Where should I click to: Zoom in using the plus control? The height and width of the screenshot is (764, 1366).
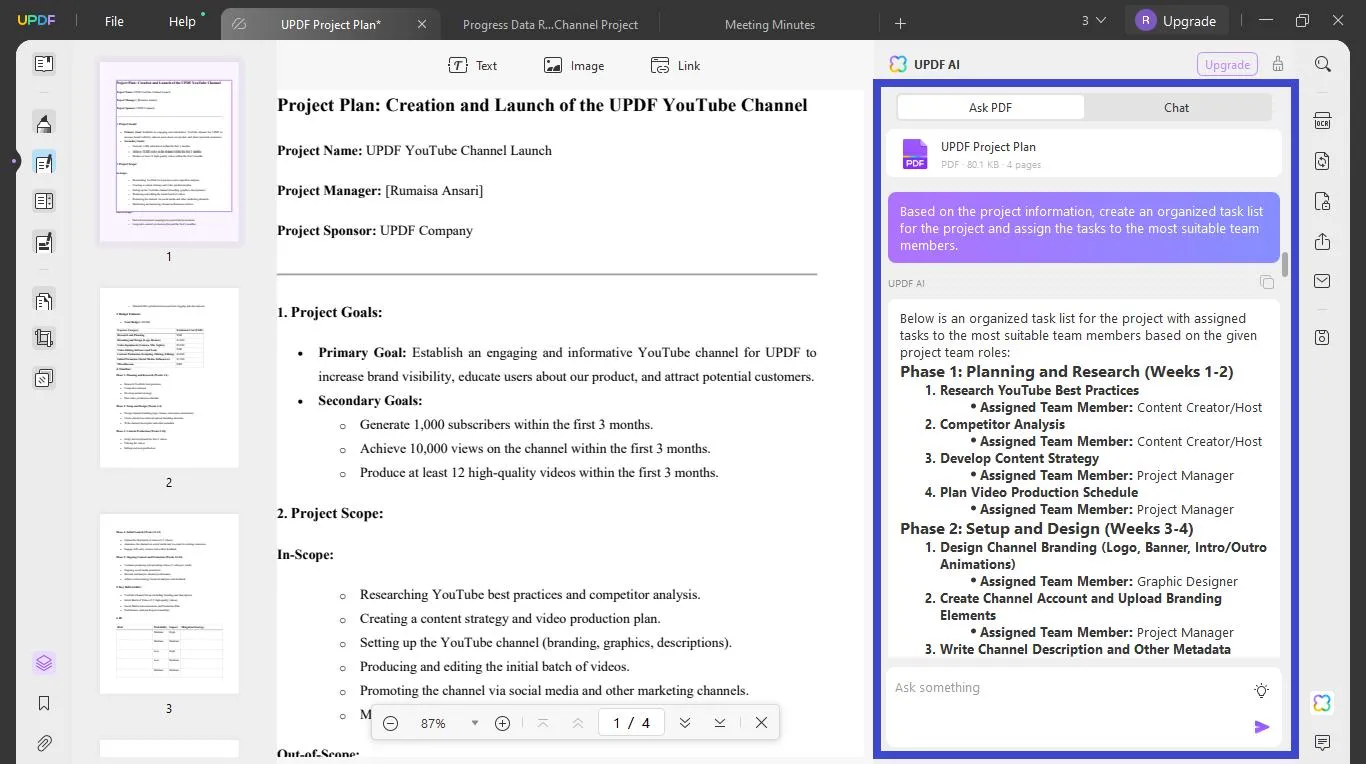tap(503, 722)
